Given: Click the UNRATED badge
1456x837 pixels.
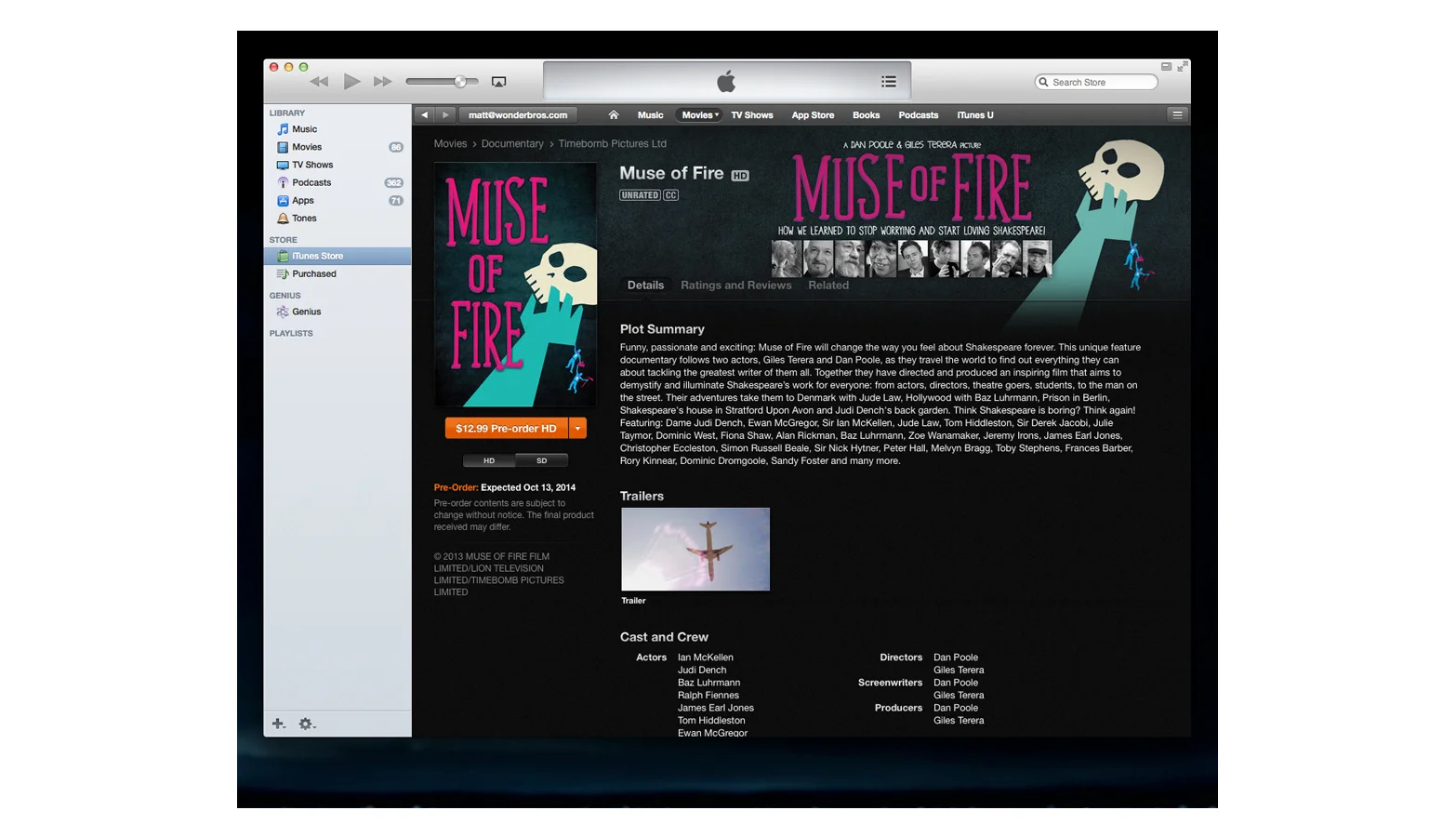Looking at the screenshot, I should [x=640, y=195].
